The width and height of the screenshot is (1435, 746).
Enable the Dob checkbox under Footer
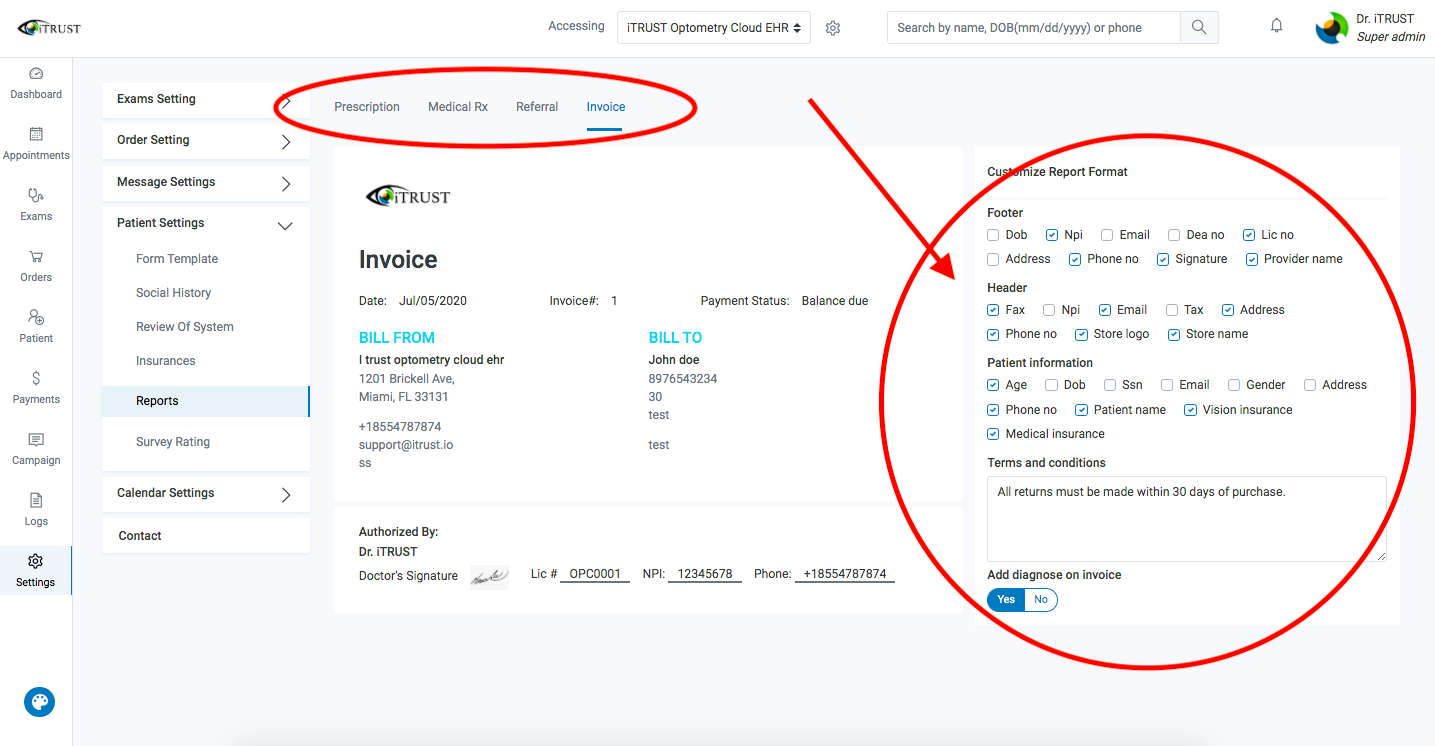(993, 234)
